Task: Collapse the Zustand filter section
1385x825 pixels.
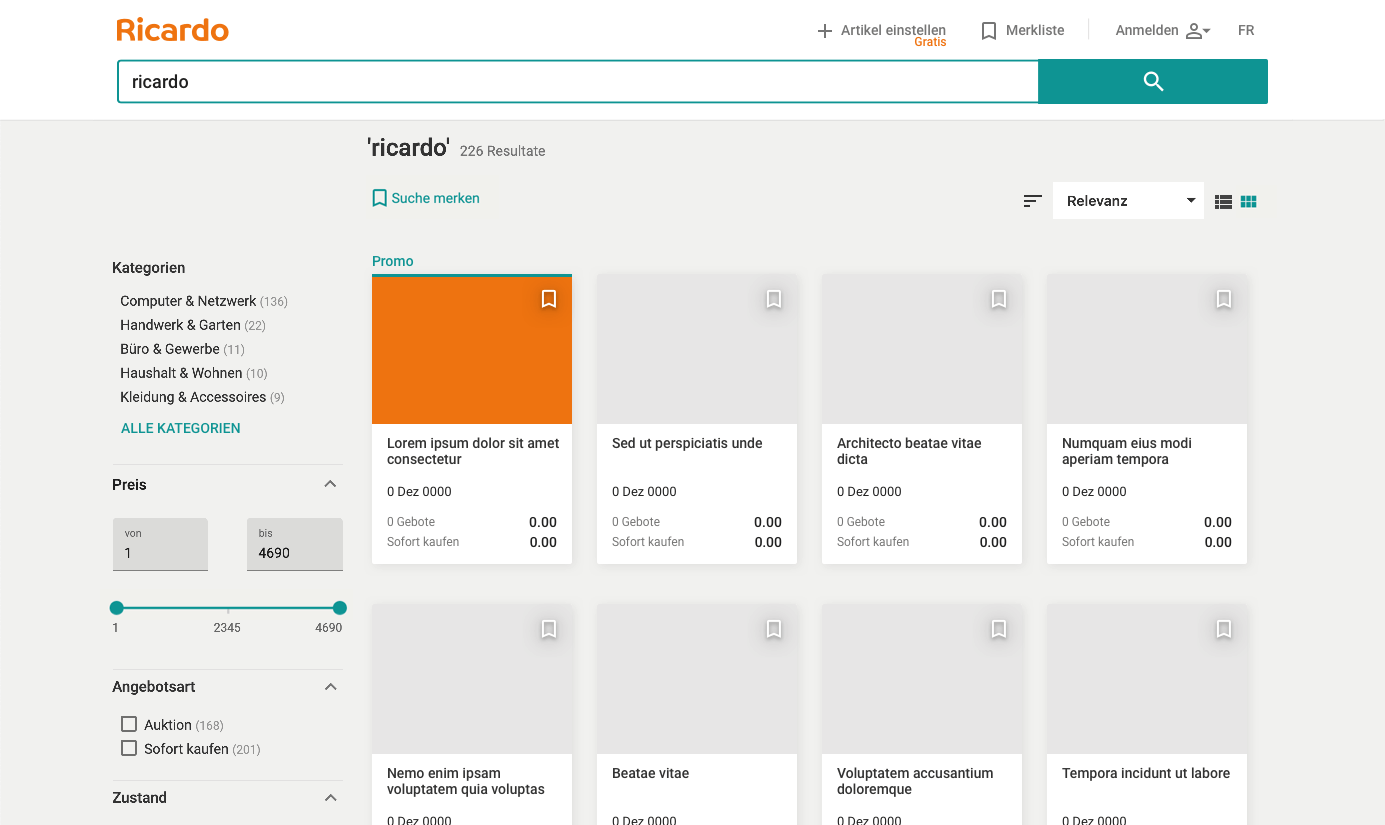Action: point(331,798)
